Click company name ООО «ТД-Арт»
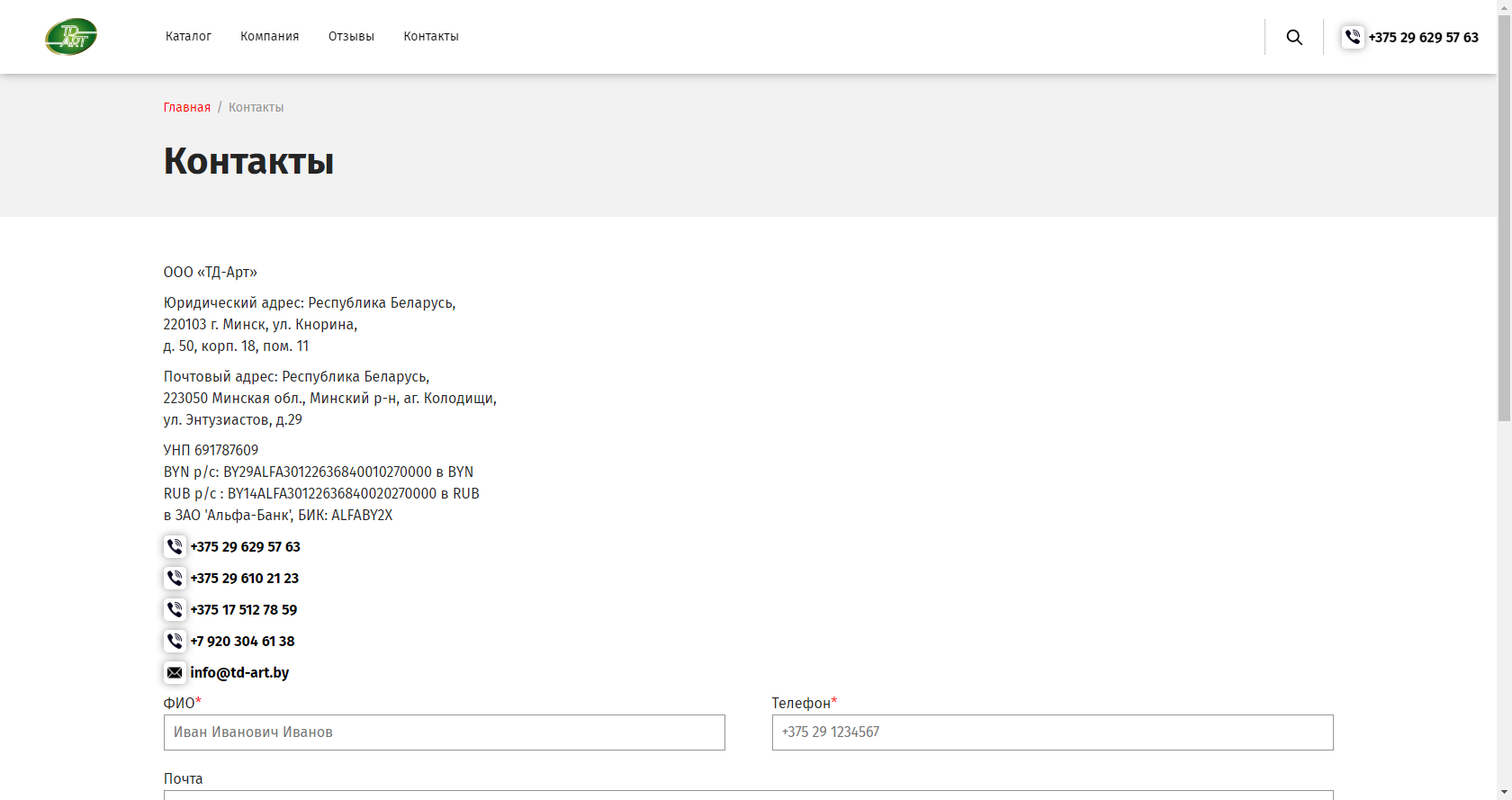Viewport: 1512px width, 800px height. pyautogui.click(x=211, y=272)
